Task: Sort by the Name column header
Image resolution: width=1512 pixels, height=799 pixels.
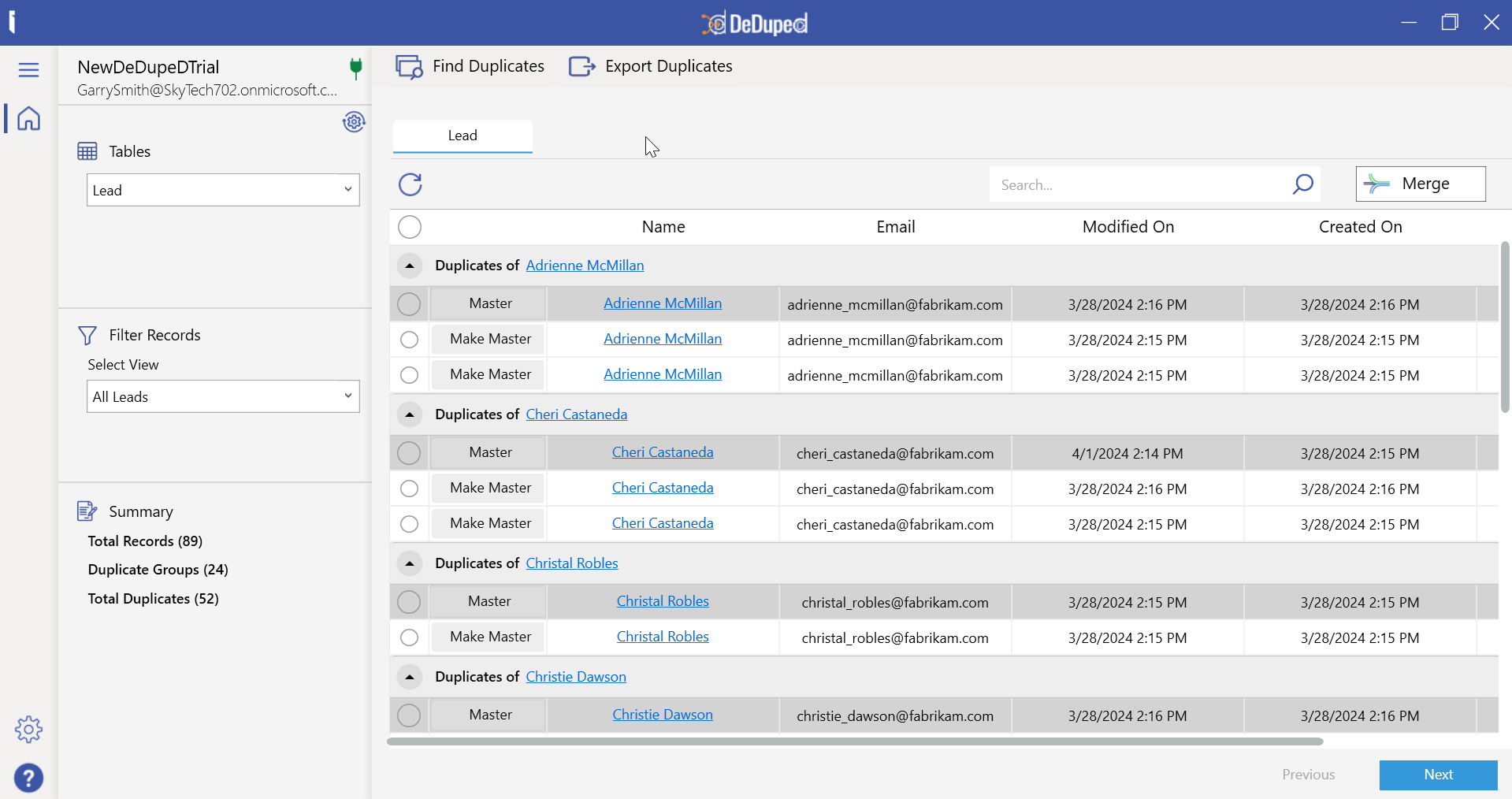Action: tap(663, 227)
